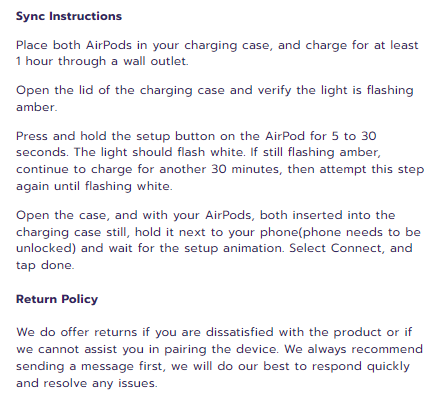Click the word 'amber.' ending second paragraph

(37, 107)
